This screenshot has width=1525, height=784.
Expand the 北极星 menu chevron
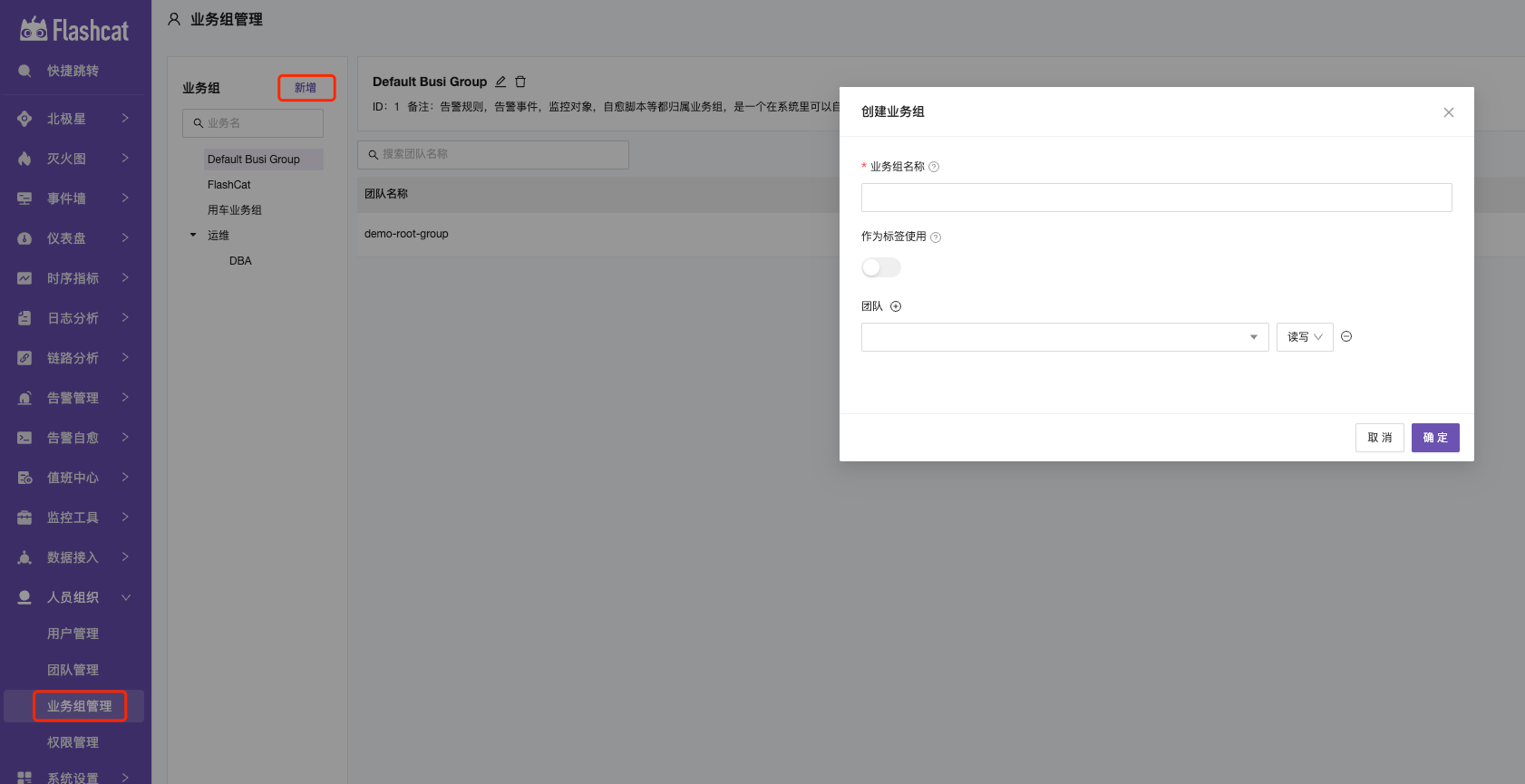tap(125, 119)
